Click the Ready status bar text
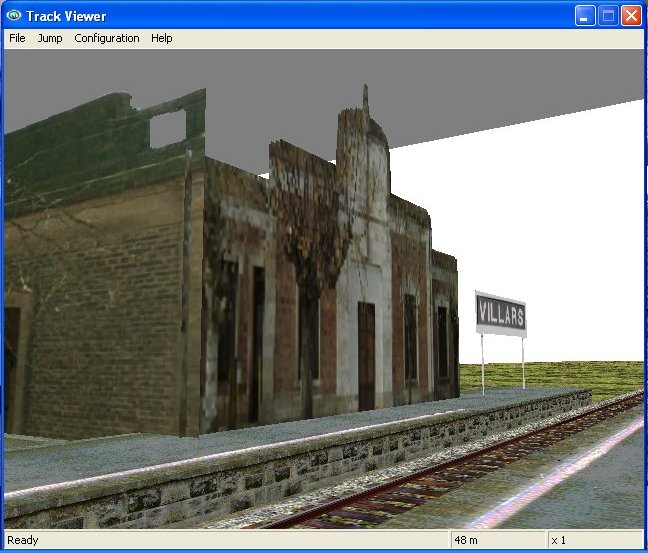The image size is (648, 553). pos(23,540)
